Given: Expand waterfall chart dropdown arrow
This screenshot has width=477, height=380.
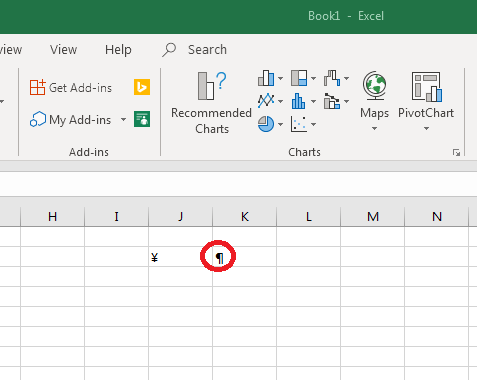Looking at the screenshot, I should [346, 78].
